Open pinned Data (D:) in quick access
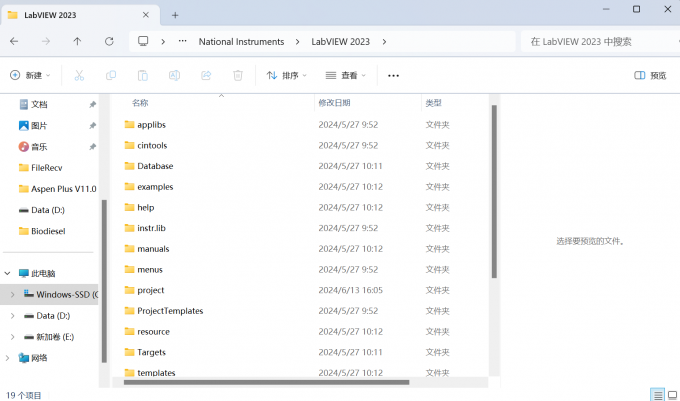Image resolution: width=680 pixels, height=401 pixels. click(x=48, y=210)
